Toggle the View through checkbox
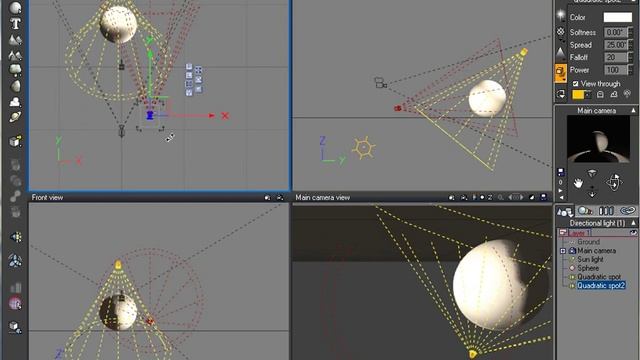 click(576, 84)
